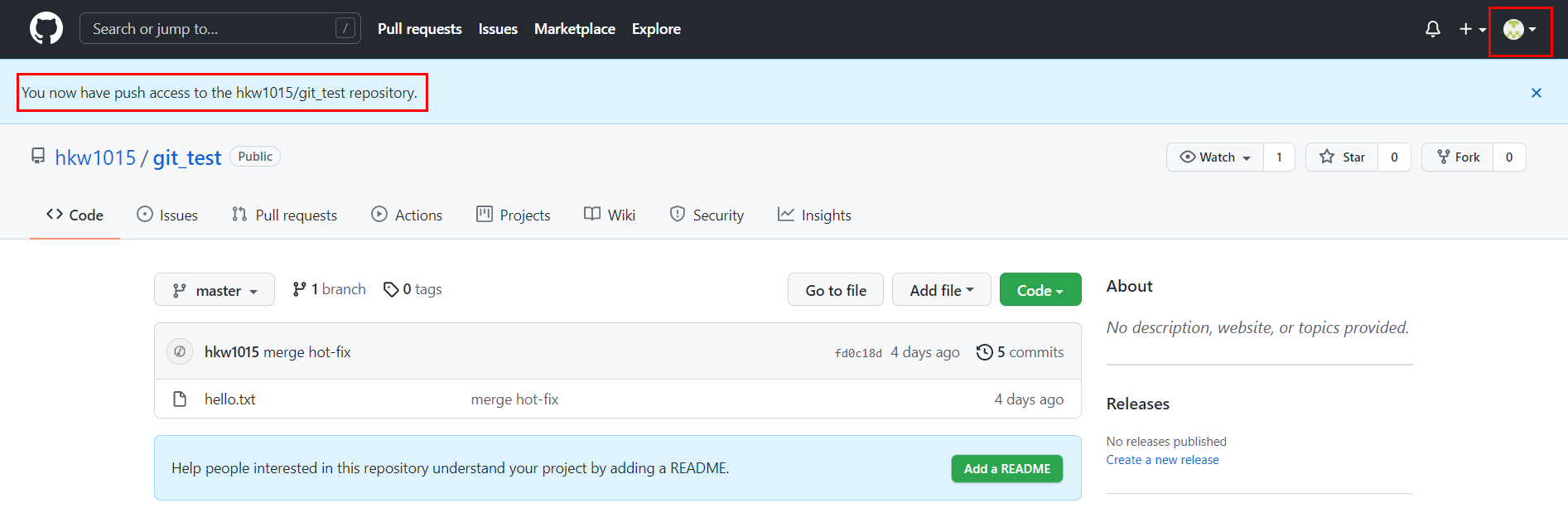
Task: Click the repository book icon
Action: [x=38, y=157]
